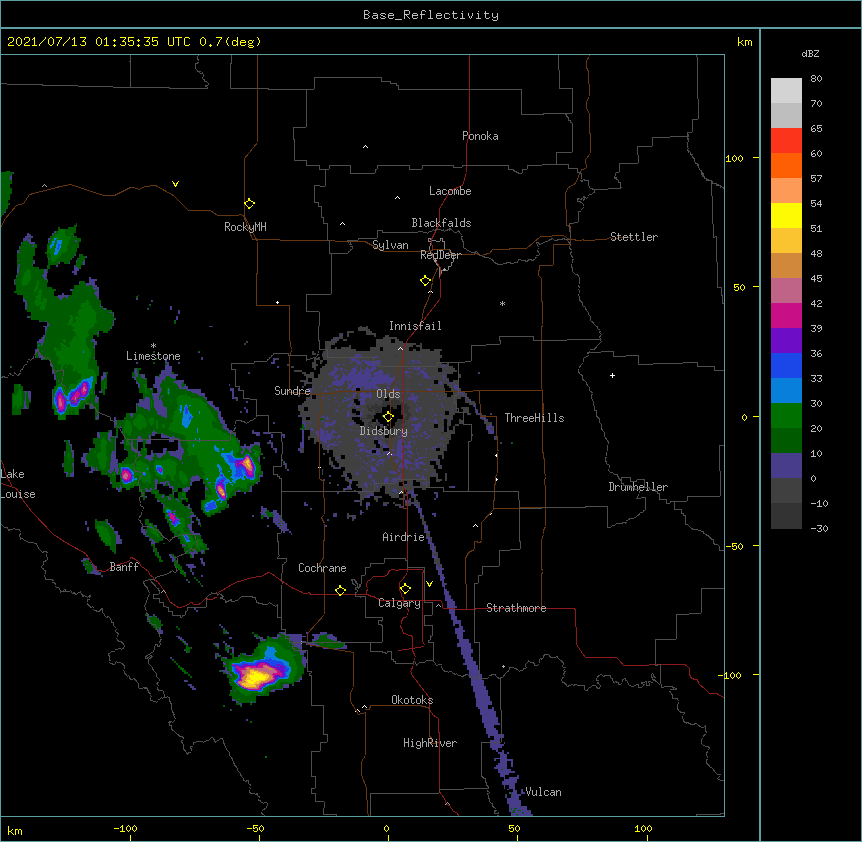Click the Limestone label
Image resolution: width=862 pixels, height=842 pixels.
[x=153, y=356]
